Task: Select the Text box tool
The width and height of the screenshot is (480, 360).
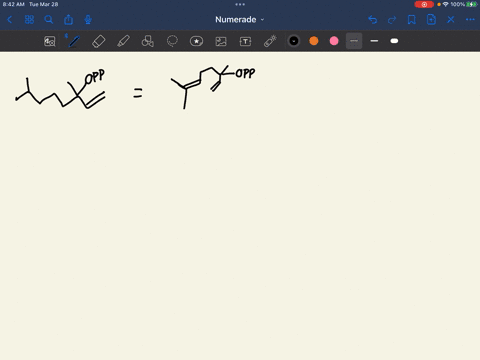Action: point(245,41)
